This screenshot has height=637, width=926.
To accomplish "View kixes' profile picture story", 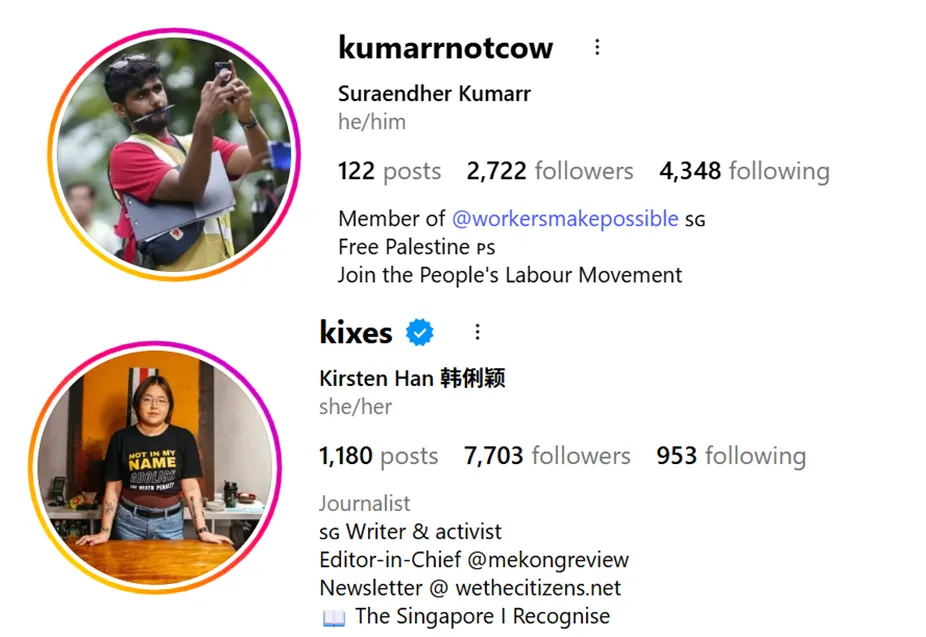I will 155,467.
